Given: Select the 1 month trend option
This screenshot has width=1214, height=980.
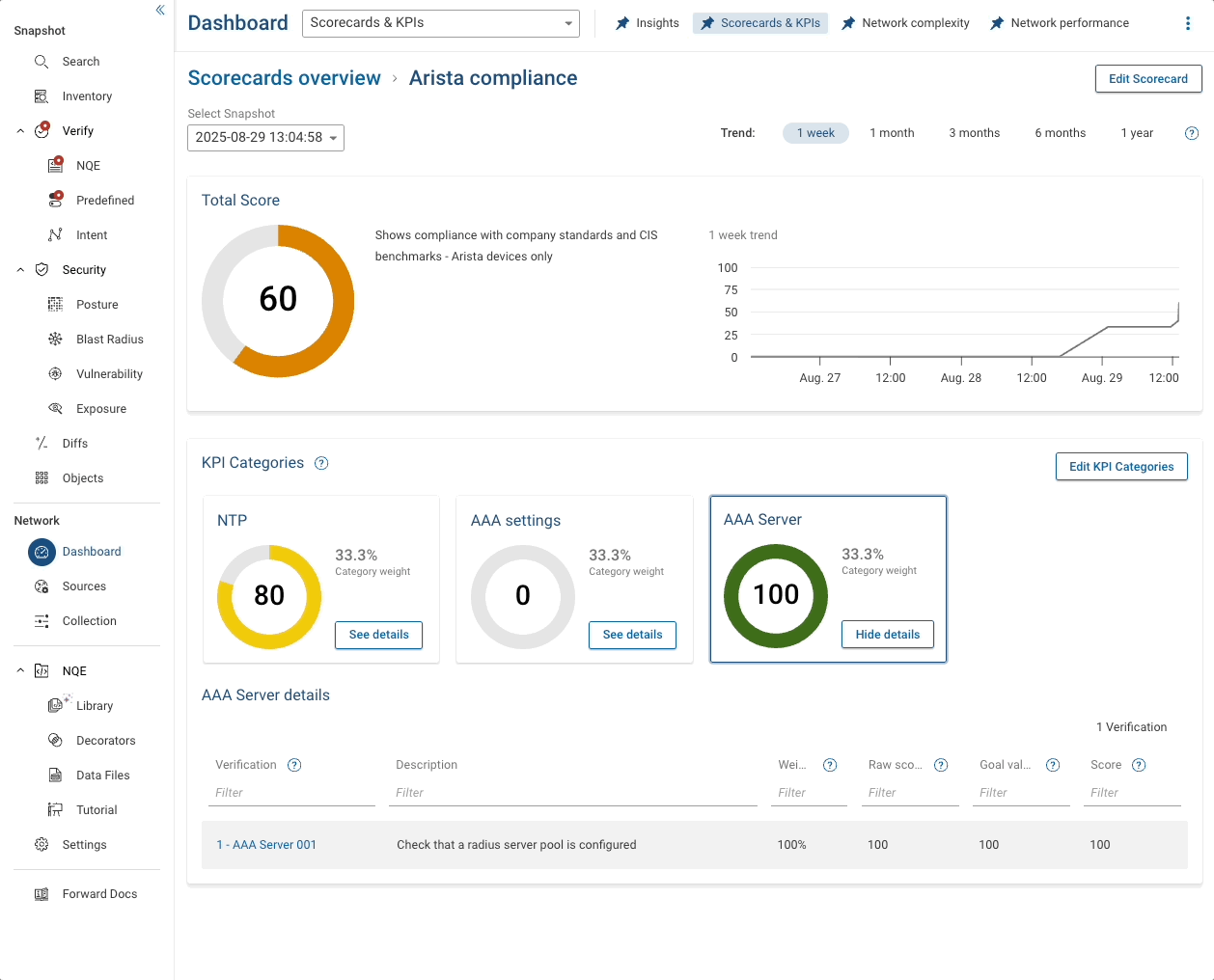Looking at the screenshot, I should (x=892, y=133).
